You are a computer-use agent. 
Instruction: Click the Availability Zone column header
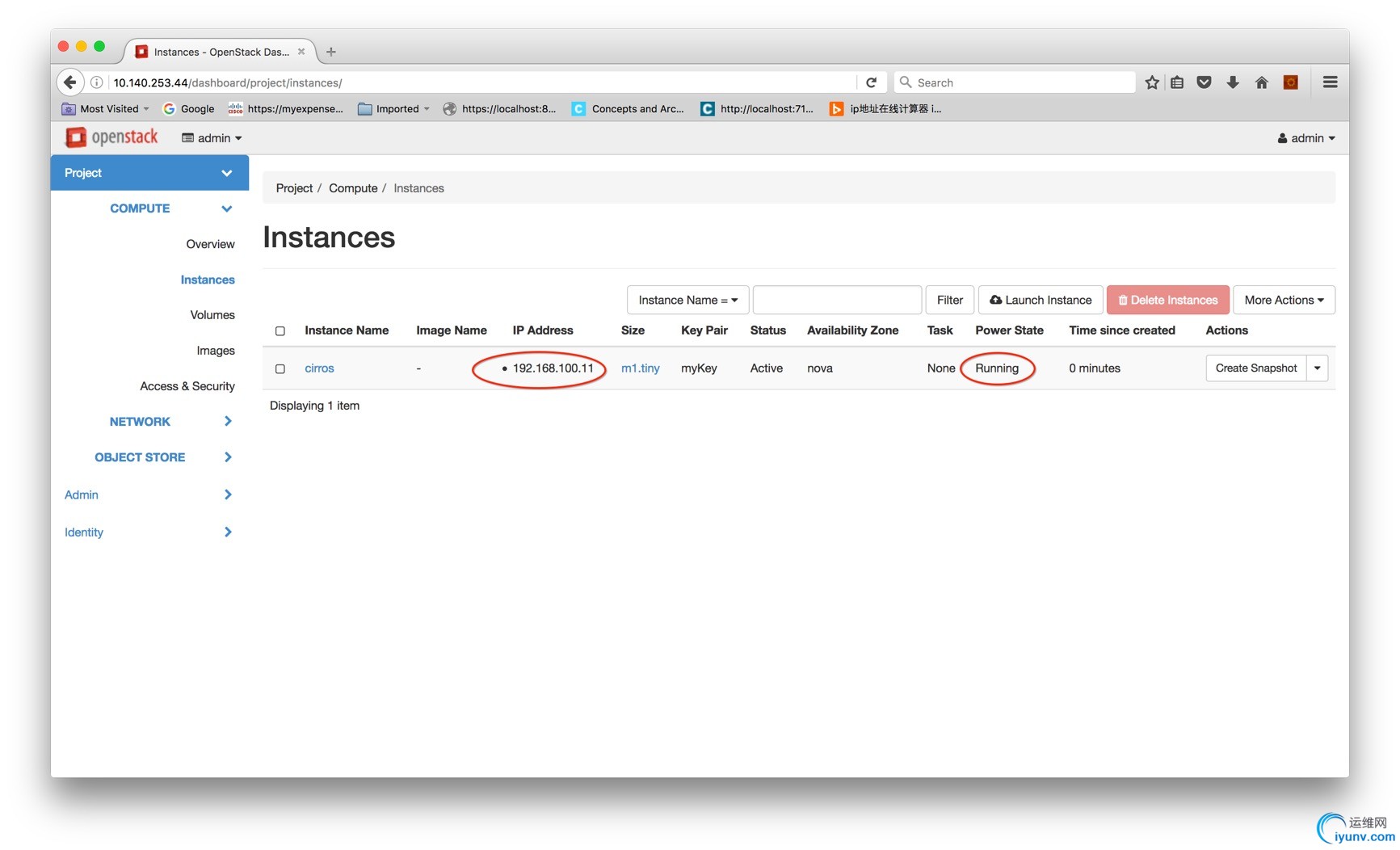(853, 330)
